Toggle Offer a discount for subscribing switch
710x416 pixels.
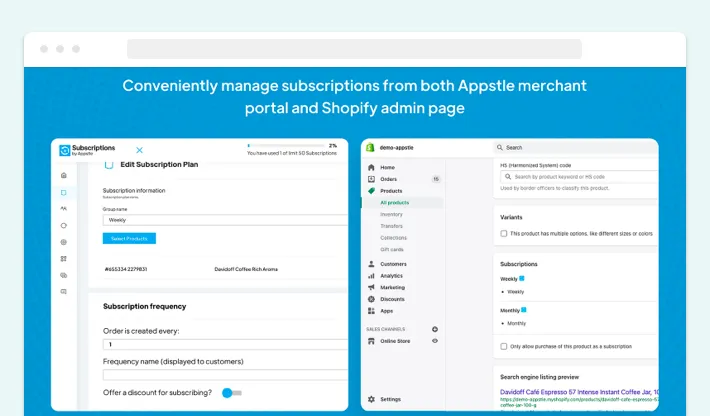click(x=231, y=393)
